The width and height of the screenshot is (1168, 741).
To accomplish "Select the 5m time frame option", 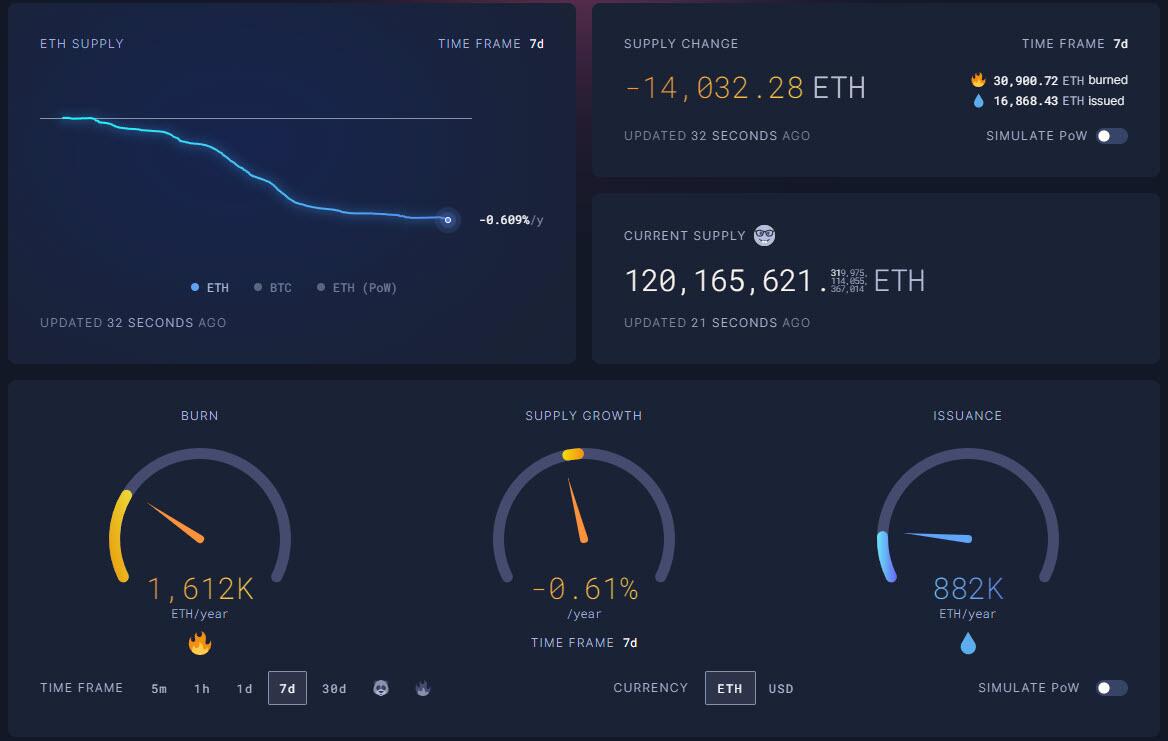I will click(159, 688).
